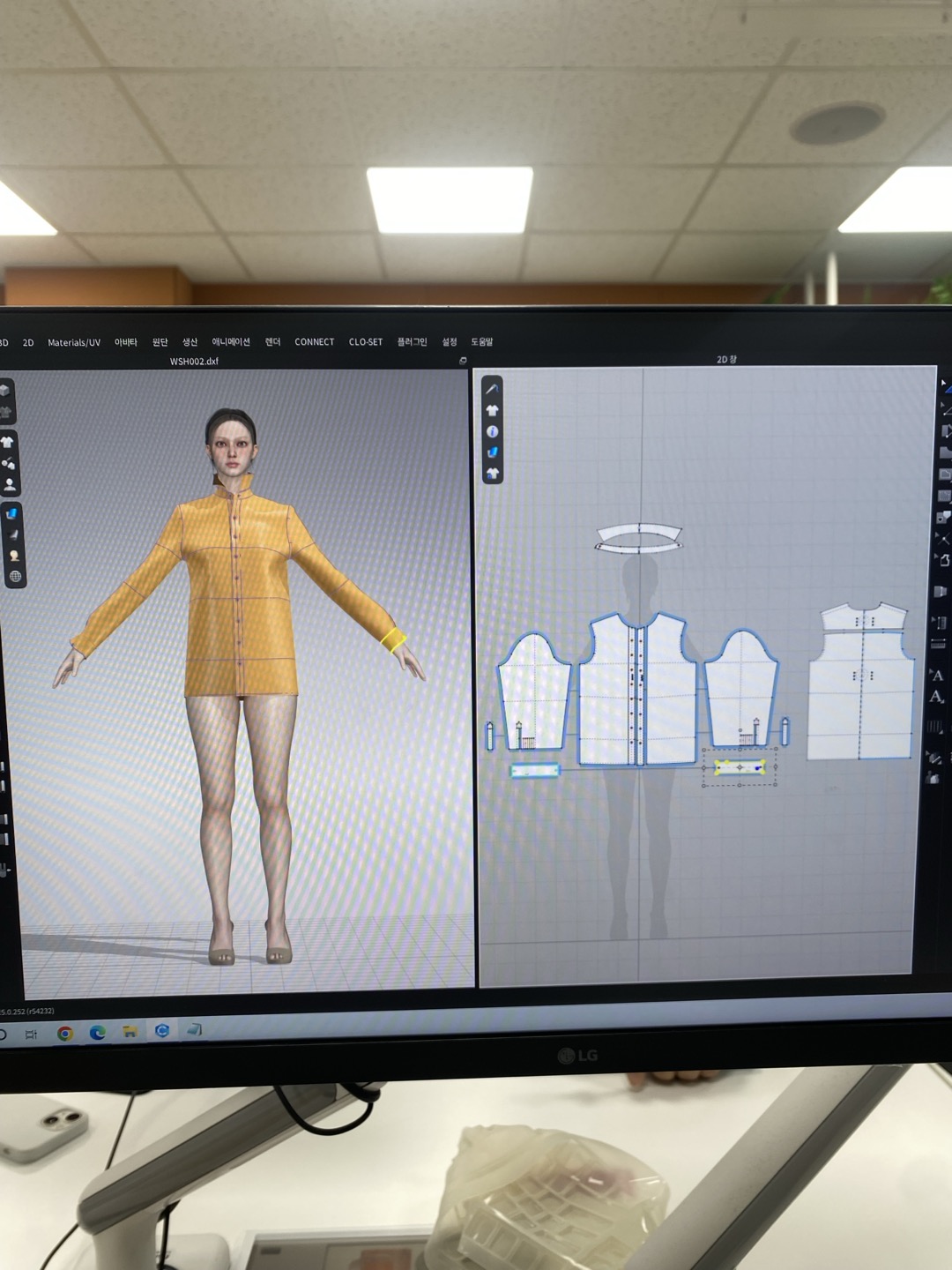The image size is (952, 1270).
Task: Select the yellow highlighted cuff pattern piece
Action: 740,768
